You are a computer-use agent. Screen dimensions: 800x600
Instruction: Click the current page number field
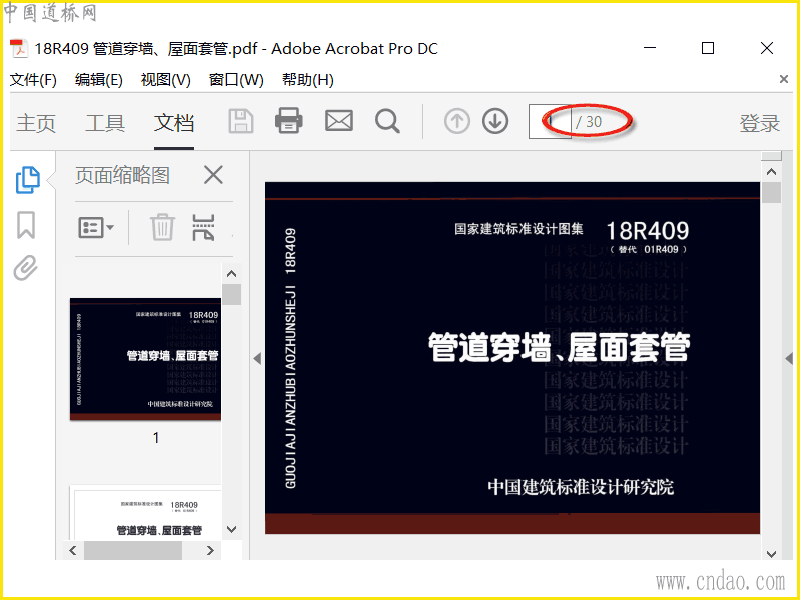coord(550,121)
